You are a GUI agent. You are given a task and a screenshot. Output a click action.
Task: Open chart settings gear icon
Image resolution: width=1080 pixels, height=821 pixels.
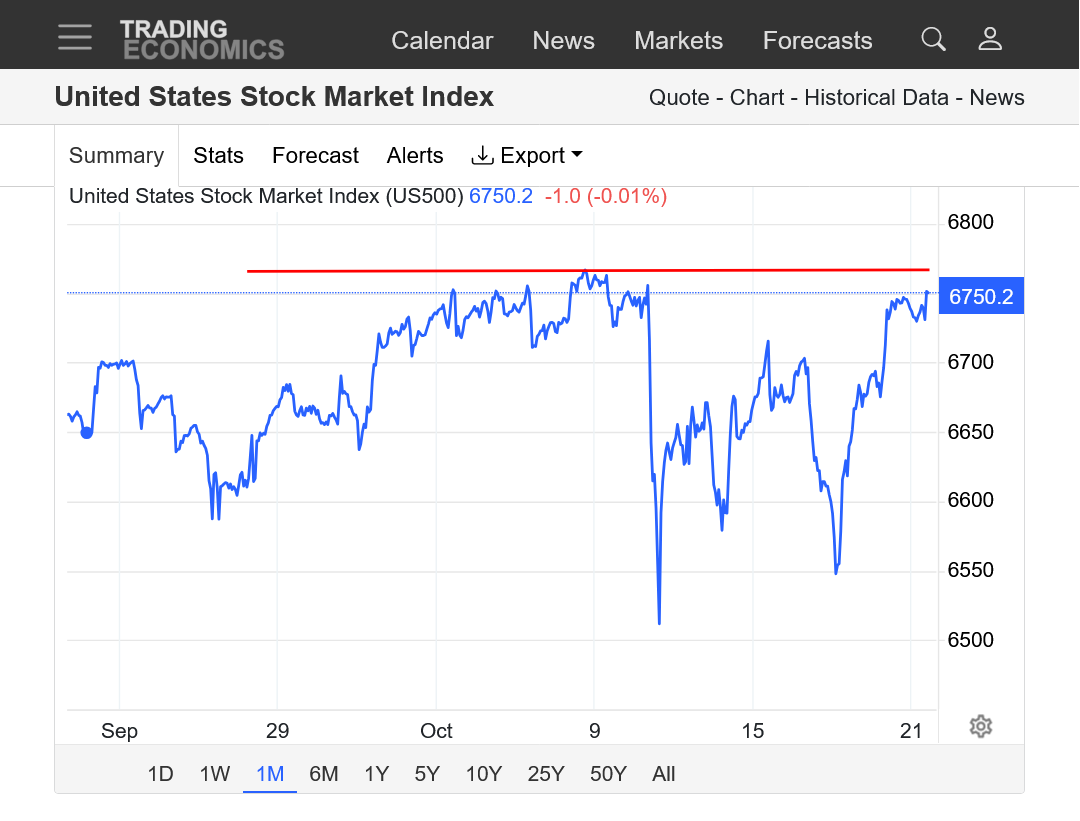click(980, 726)
